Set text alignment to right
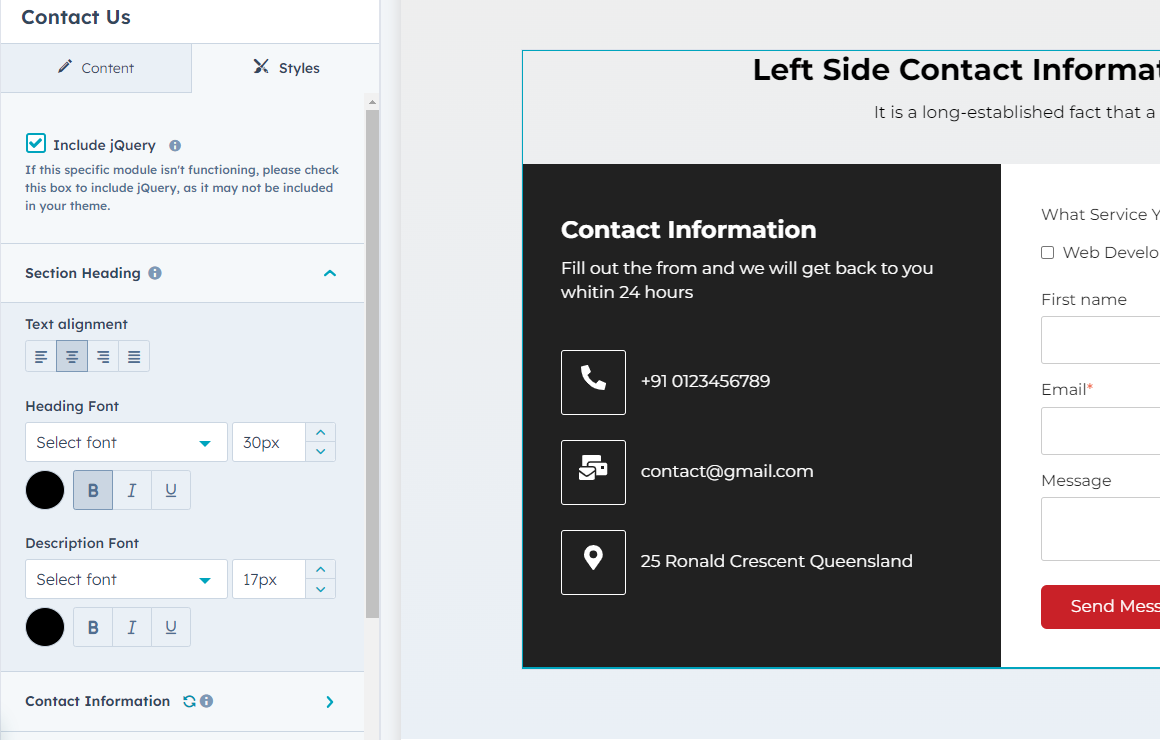The width and height of the screenshot is (1160, 740). [x=103, y=357]
